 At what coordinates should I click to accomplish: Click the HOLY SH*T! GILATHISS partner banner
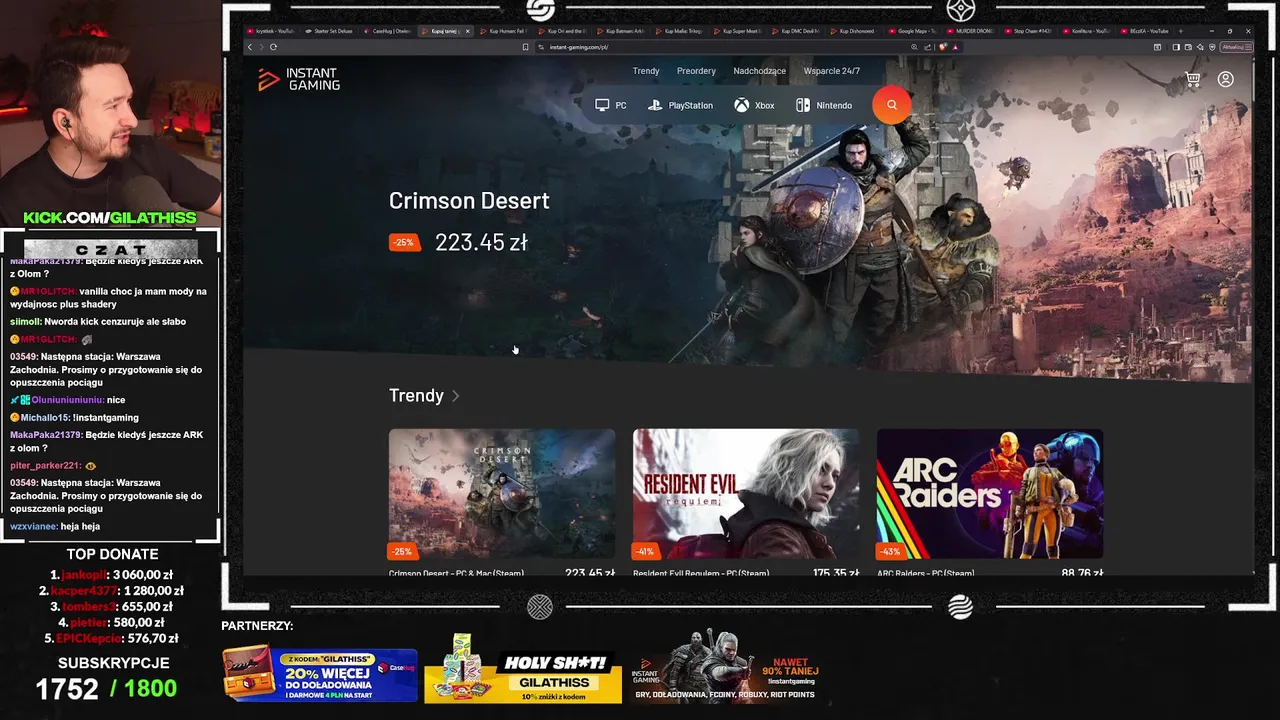[522, 669]
